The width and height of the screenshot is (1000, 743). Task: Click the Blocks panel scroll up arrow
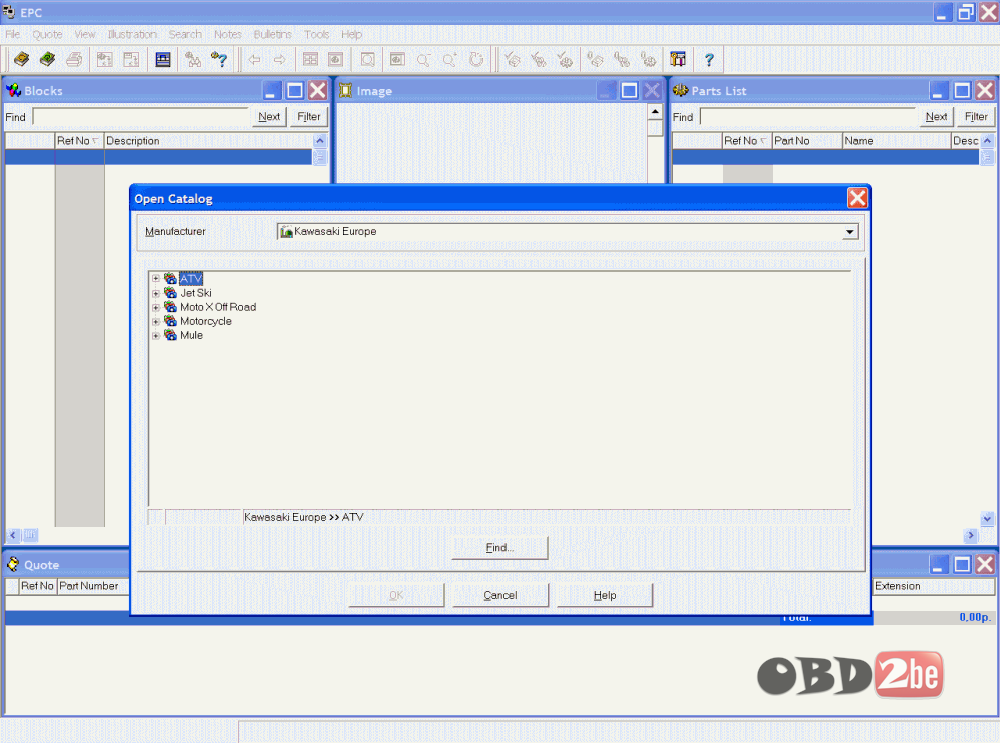tap(320, 141)
